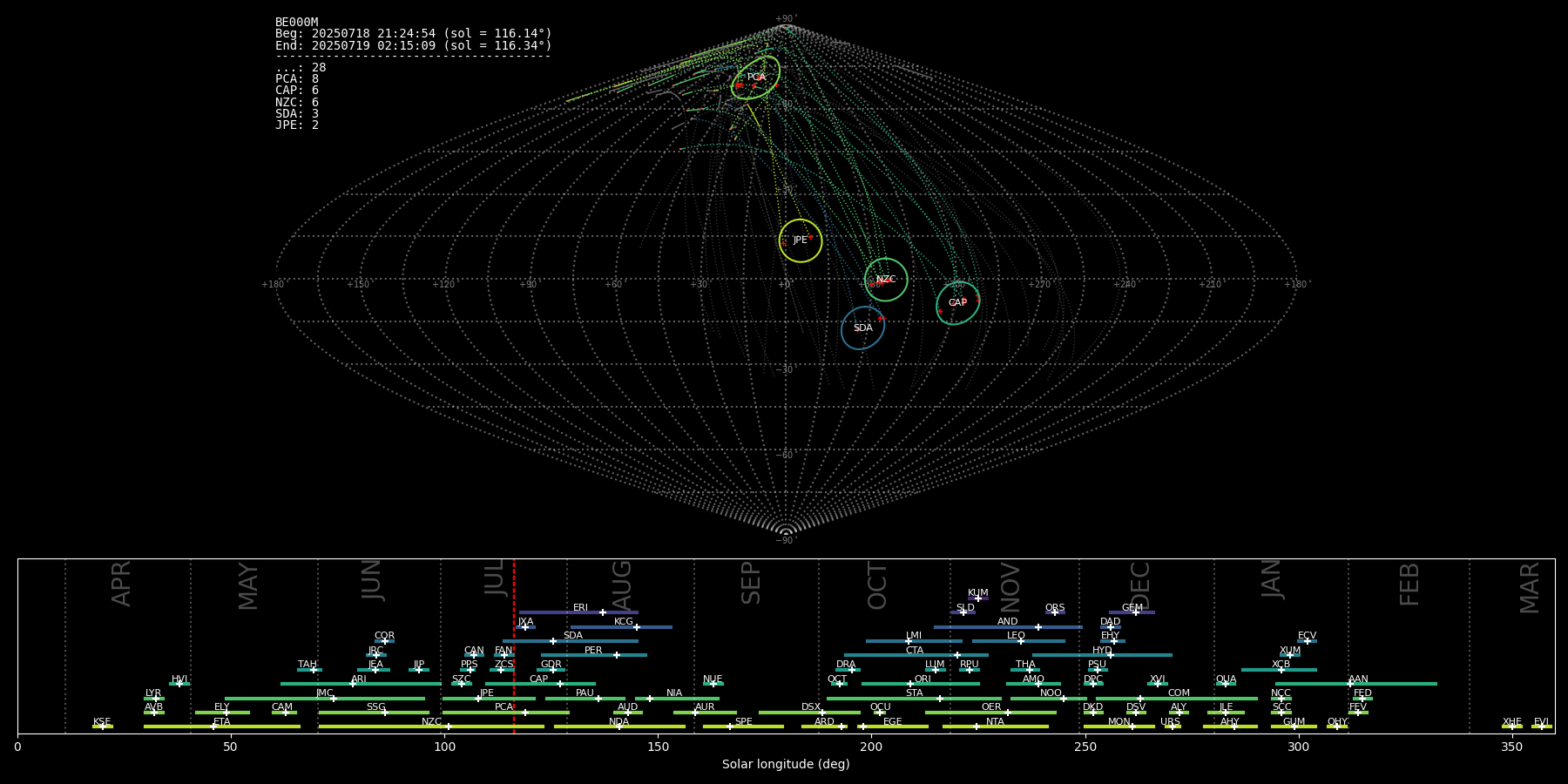Screen dimensions: 1568x784
Task: Click the COM shower label in timeline
Action: pyautogui.click(x=1179, y=693)
